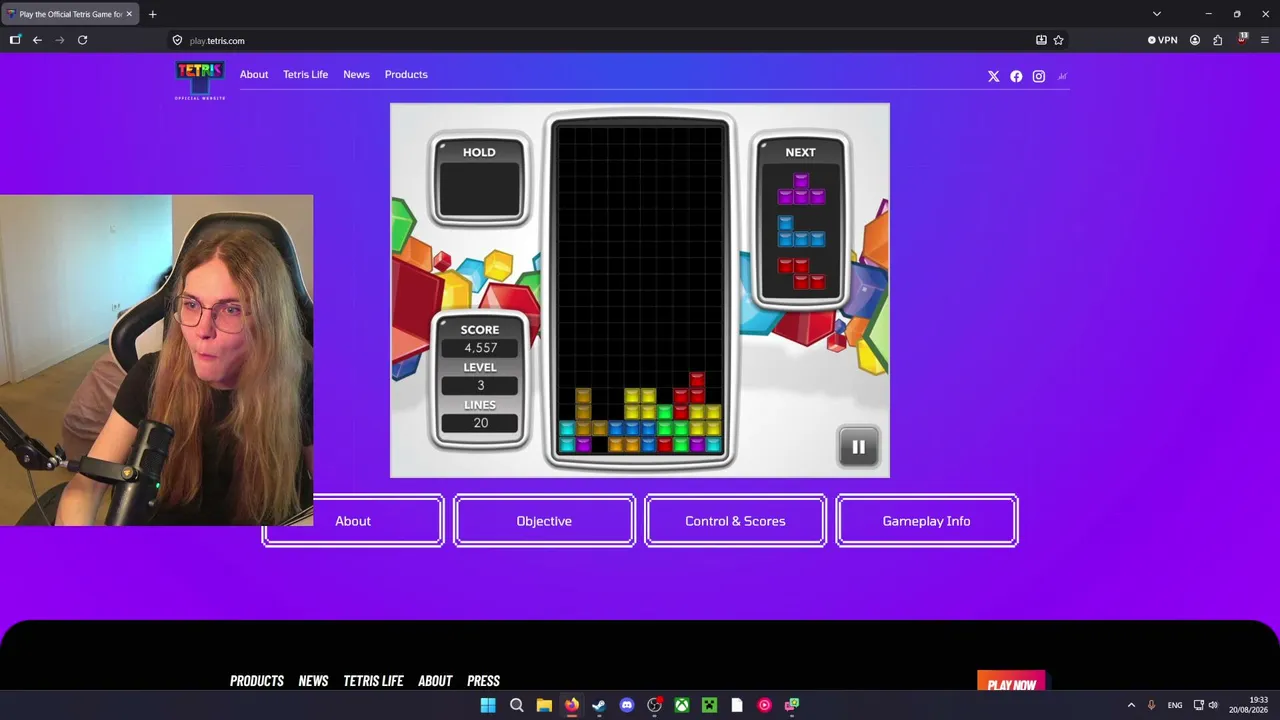Image resolution: width=1280 pixels, height=720 pixels.
Task: Reload the play.tetris.com page
Action: click(x=83, y=40)
